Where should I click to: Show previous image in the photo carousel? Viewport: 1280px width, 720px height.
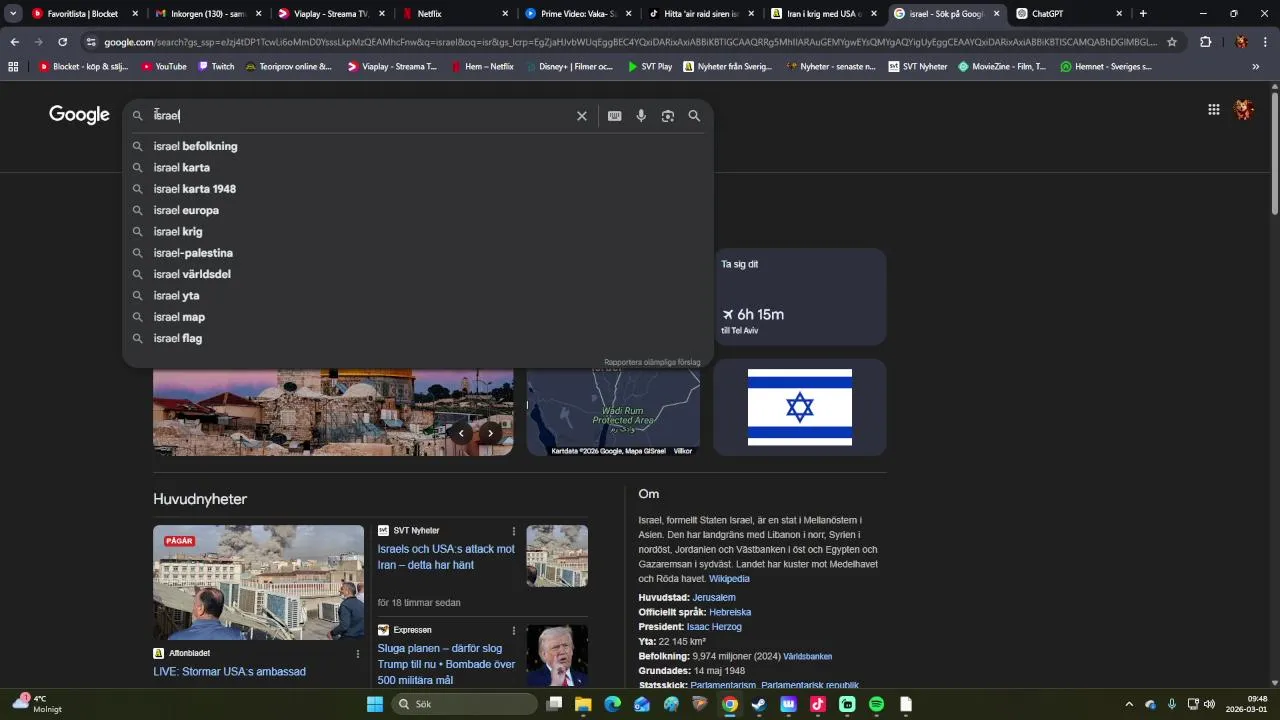[460, 433]
